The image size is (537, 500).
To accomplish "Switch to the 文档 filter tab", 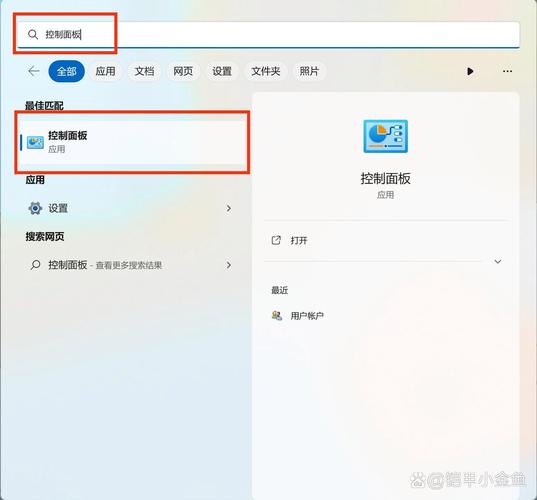I will point(144,71).
